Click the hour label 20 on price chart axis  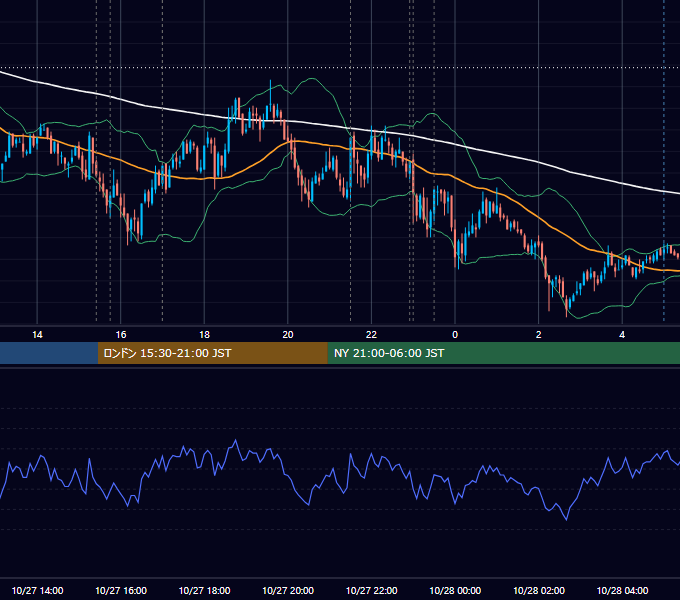(x=288, y=335)
